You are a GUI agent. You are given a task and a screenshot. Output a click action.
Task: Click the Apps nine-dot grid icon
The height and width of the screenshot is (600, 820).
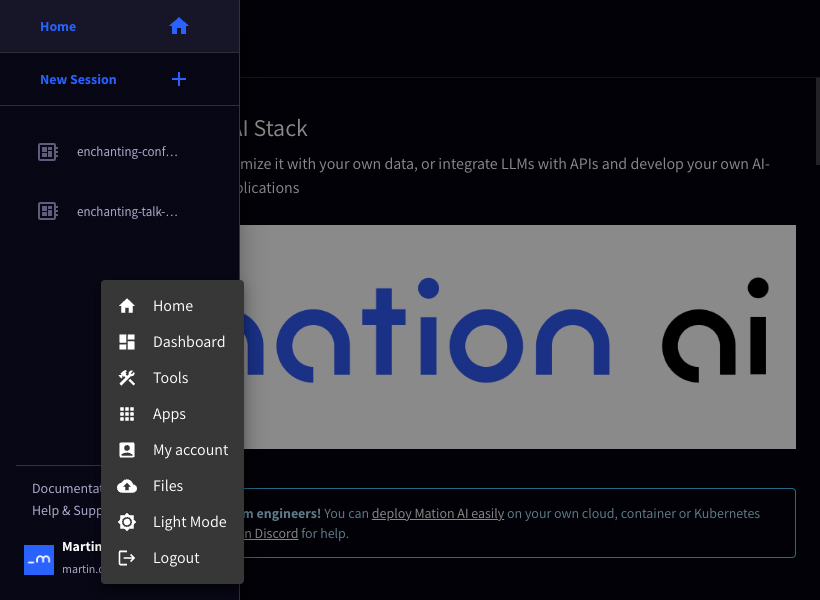click(127, 414)
